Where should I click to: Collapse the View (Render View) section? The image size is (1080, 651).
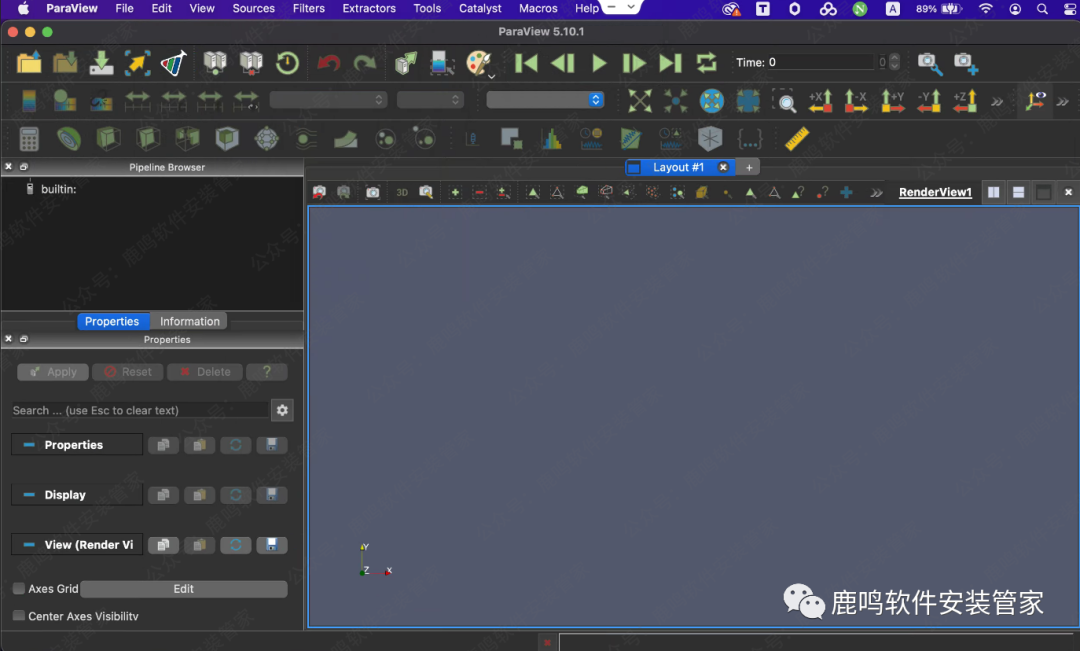click(x=29, y=545)
